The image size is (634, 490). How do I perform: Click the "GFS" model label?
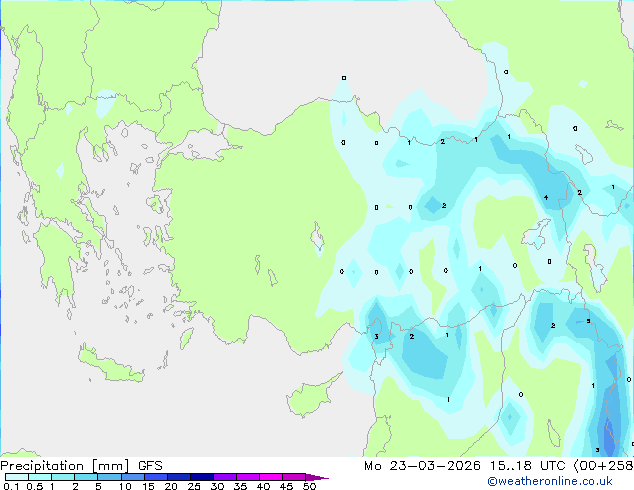pyautogui.click(x=150, y=466)
